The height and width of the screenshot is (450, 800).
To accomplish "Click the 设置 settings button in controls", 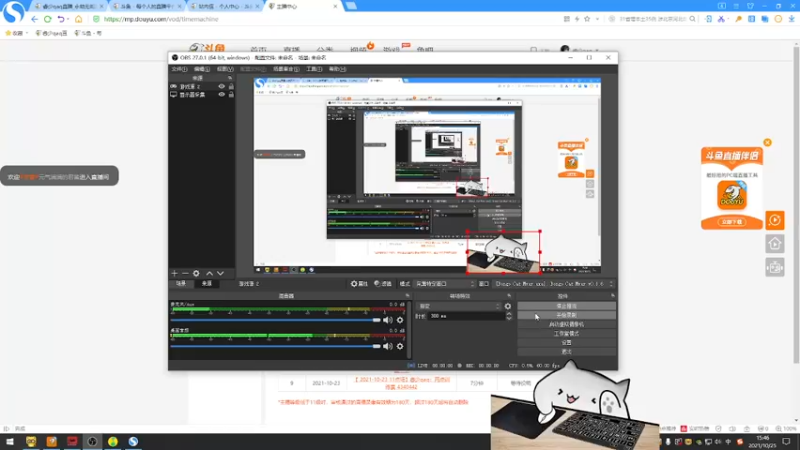I will tap(566, 343).
